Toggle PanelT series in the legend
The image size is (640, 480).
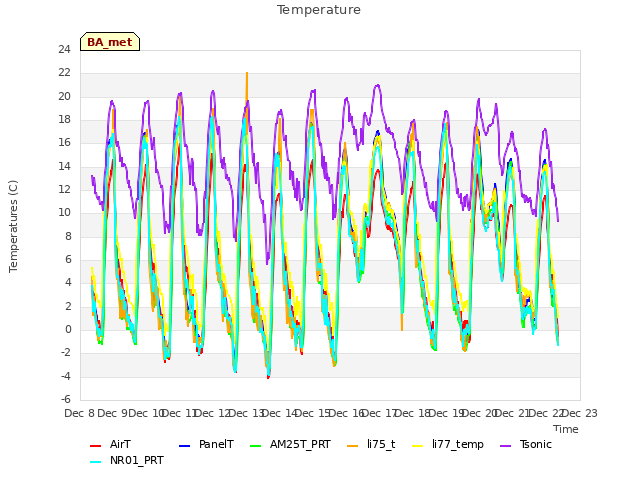[216, 444]
